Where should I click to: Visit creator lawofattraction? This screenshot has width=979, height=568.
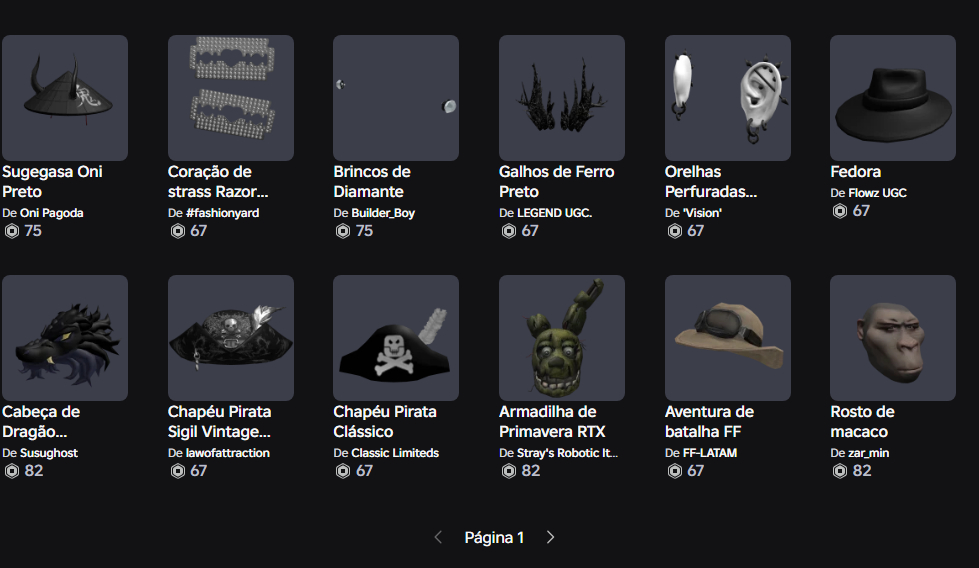click(228, 453)
